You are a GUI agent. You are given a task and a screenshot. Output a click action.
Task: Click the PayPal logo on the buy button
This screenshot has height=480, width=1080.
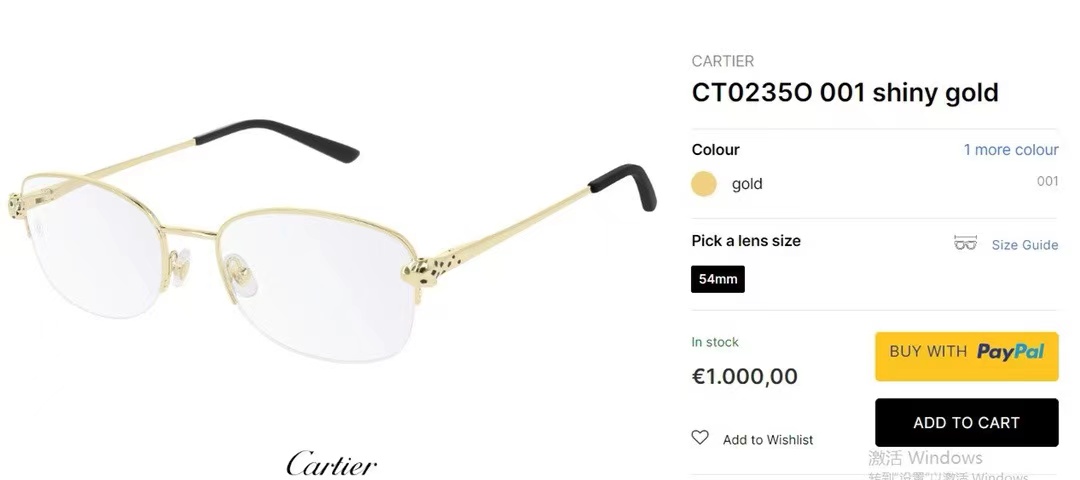point(1010,353)
